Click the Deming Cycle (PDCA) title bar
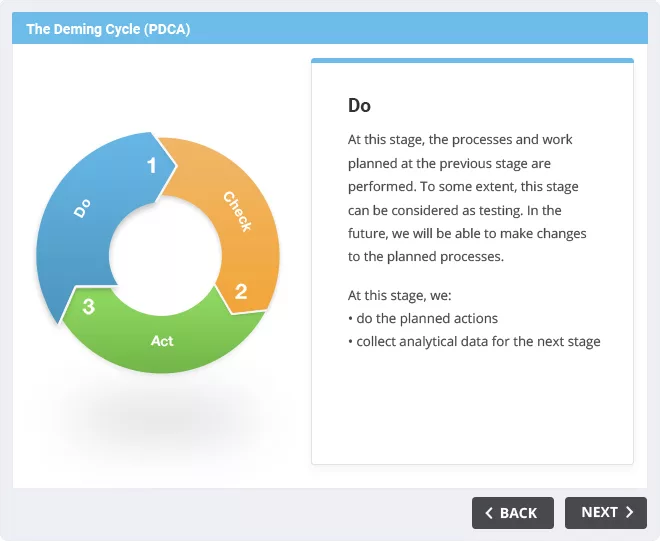The height and width of the screenshot is (541, 660). [330, 28]
